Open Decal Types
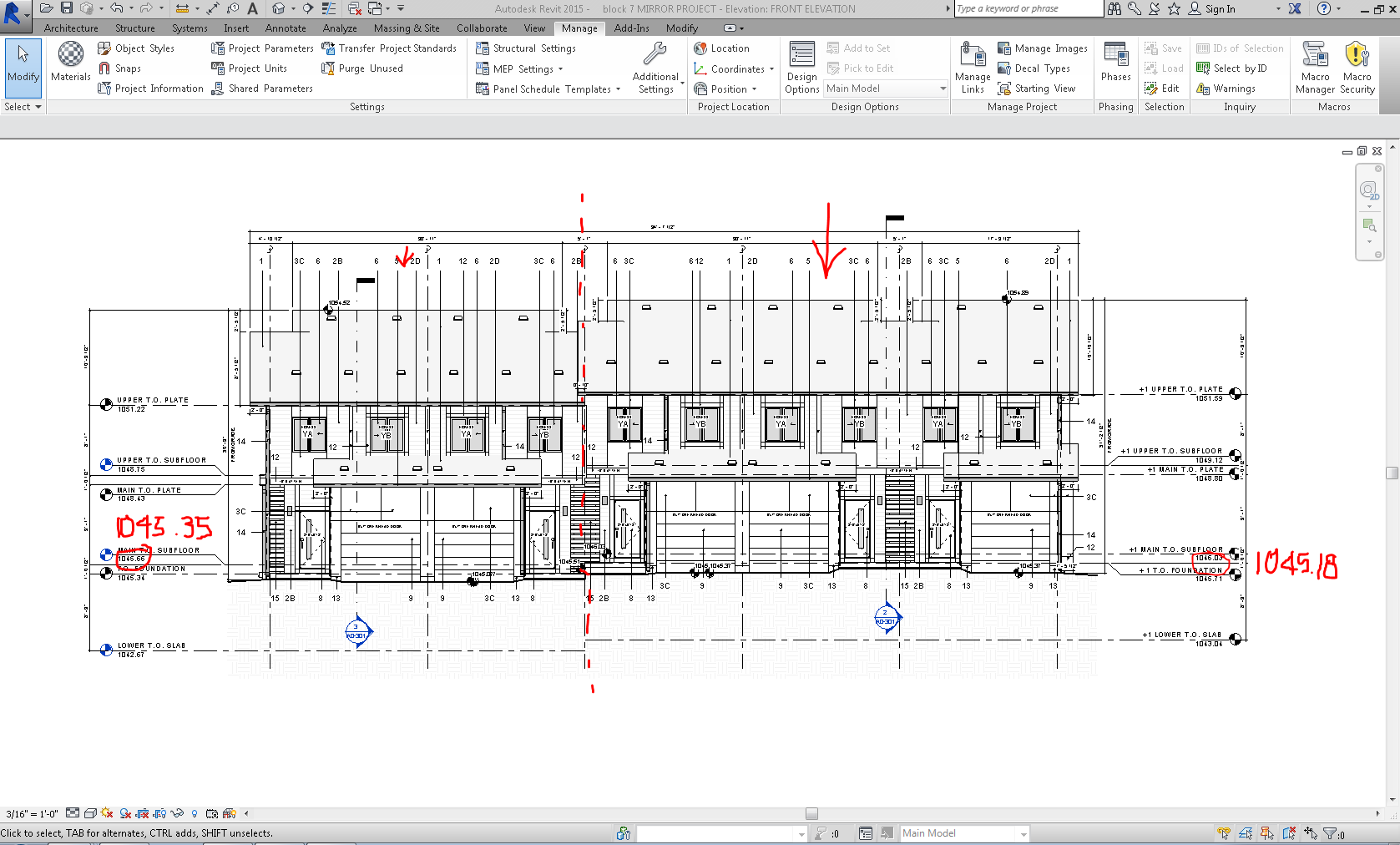Viewport: 1400px width, 845px height. click(1034, 68)
